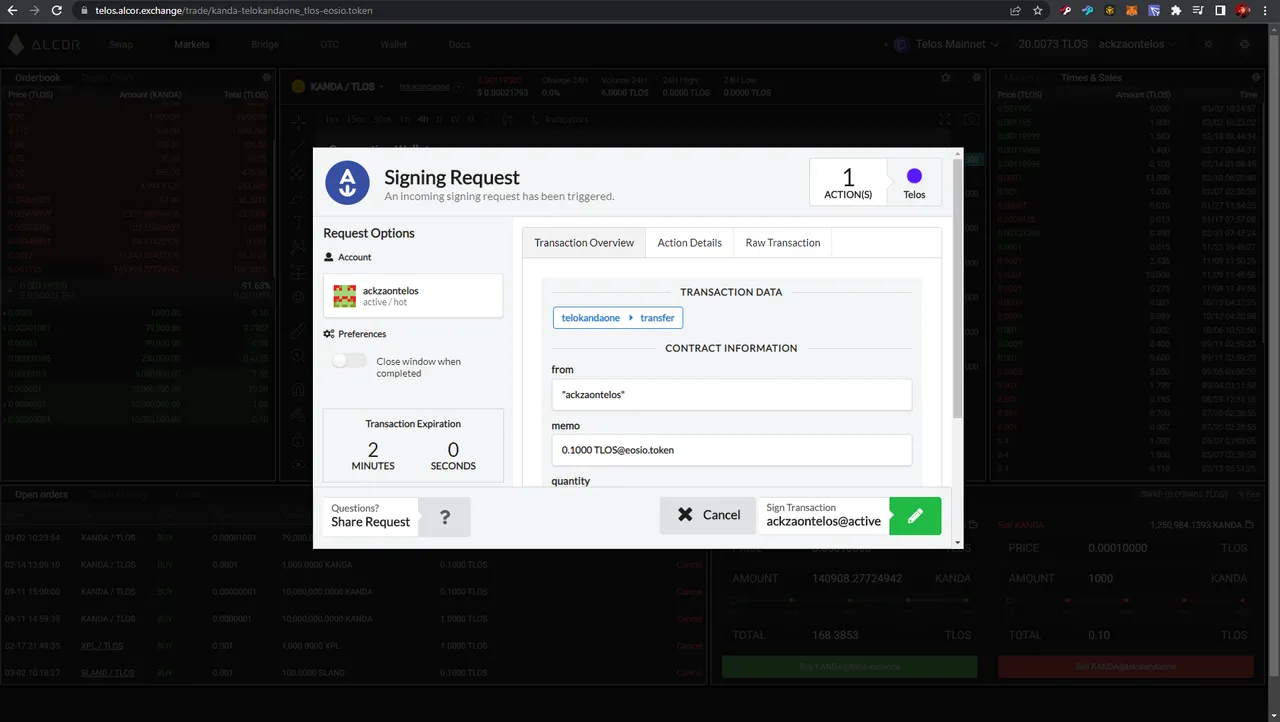Click the sell AMOUNT field 1000

click(x=1125, y=578)
